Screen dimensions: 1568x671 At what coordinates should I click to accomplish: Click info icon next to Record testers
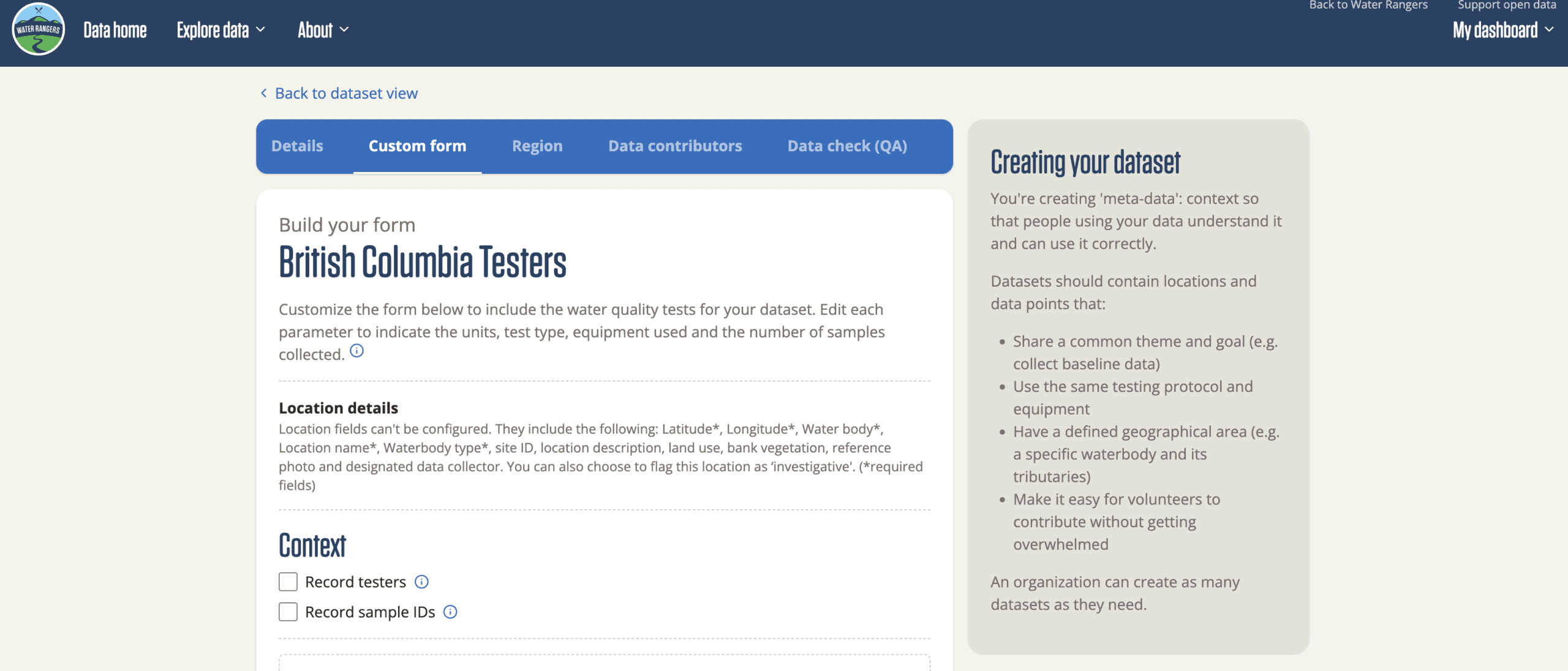pyautogui.click(x=421, y=582)
